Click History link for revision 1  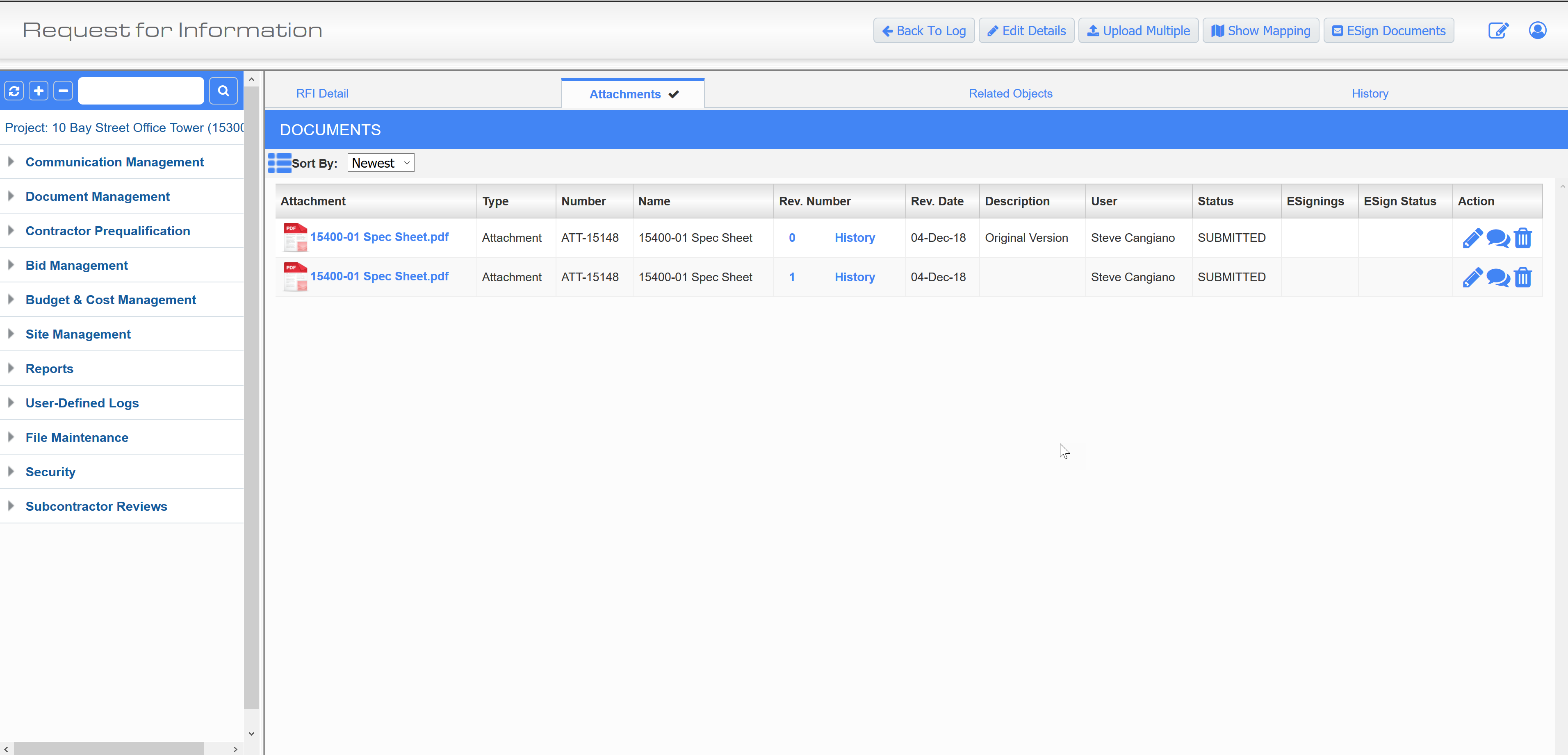[855, 277]
